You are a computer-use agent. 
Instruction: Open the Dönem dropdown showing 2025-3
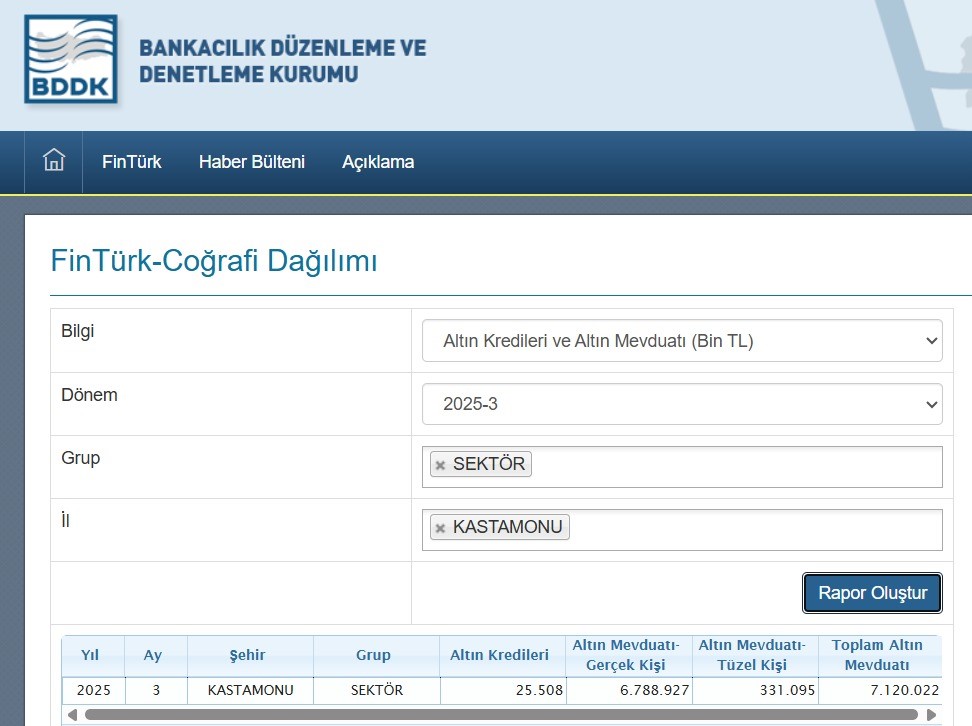coord(683,403)
